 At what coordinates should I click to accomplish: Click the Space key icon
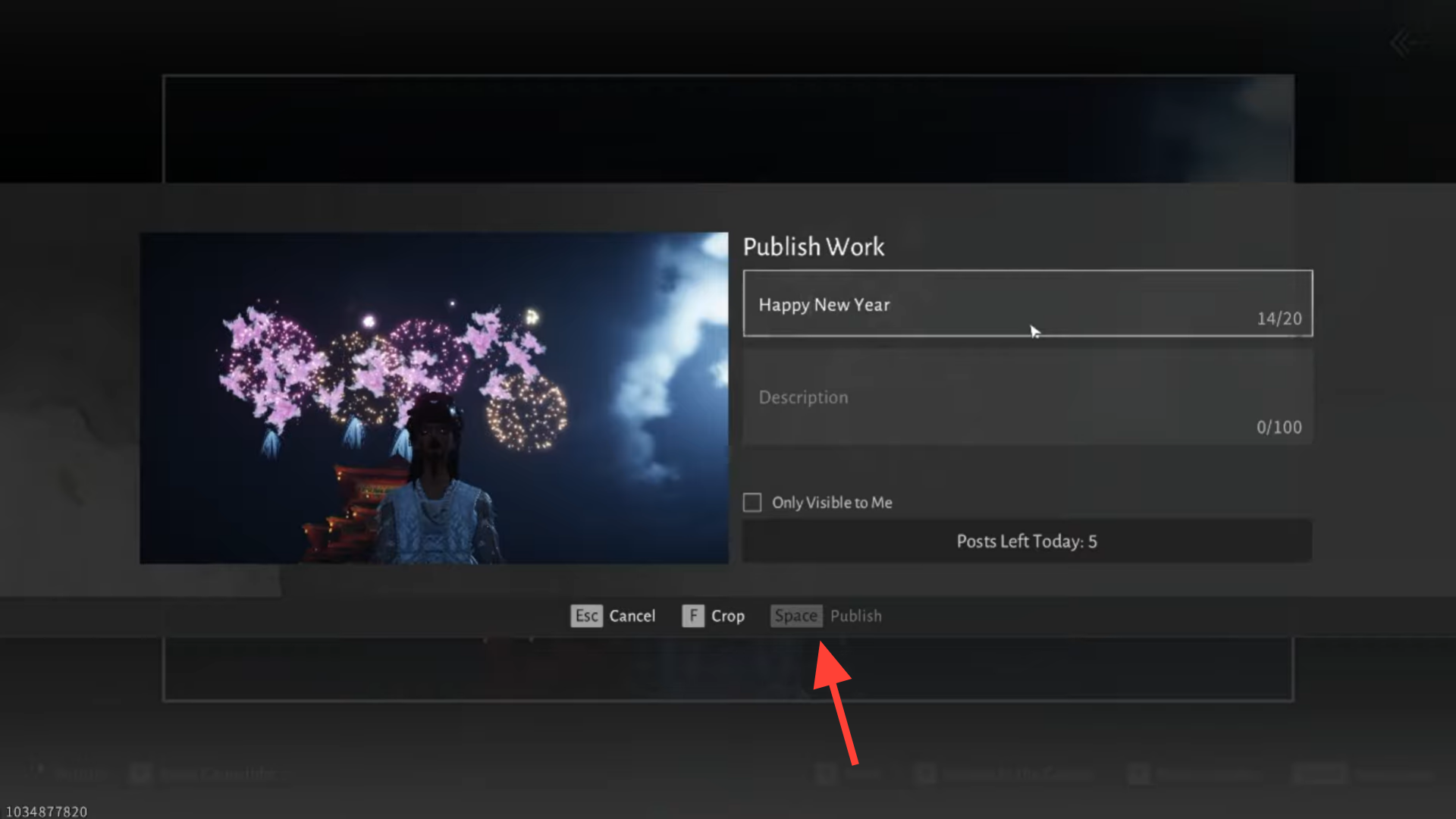point(796,616)
